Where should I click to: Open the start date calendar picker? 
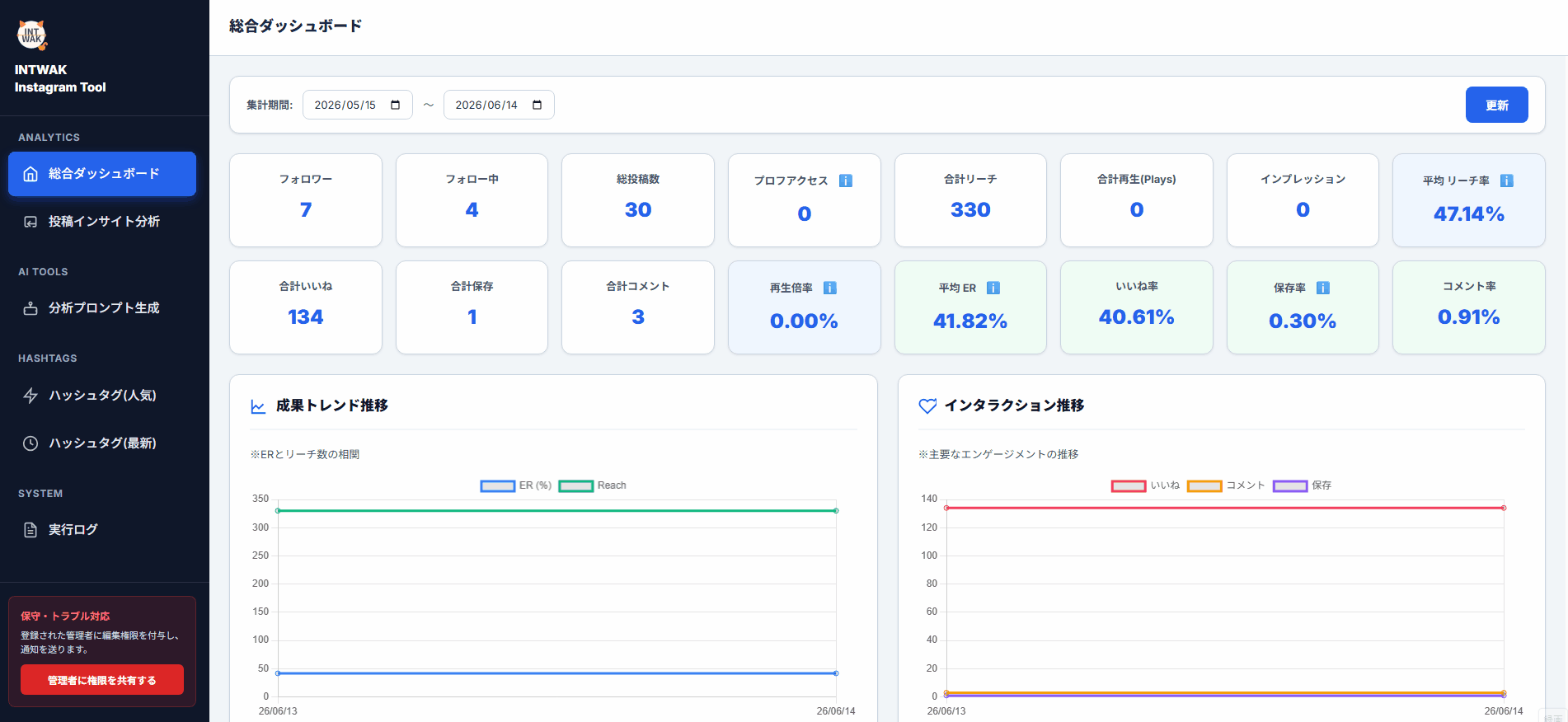pos(396,105)
